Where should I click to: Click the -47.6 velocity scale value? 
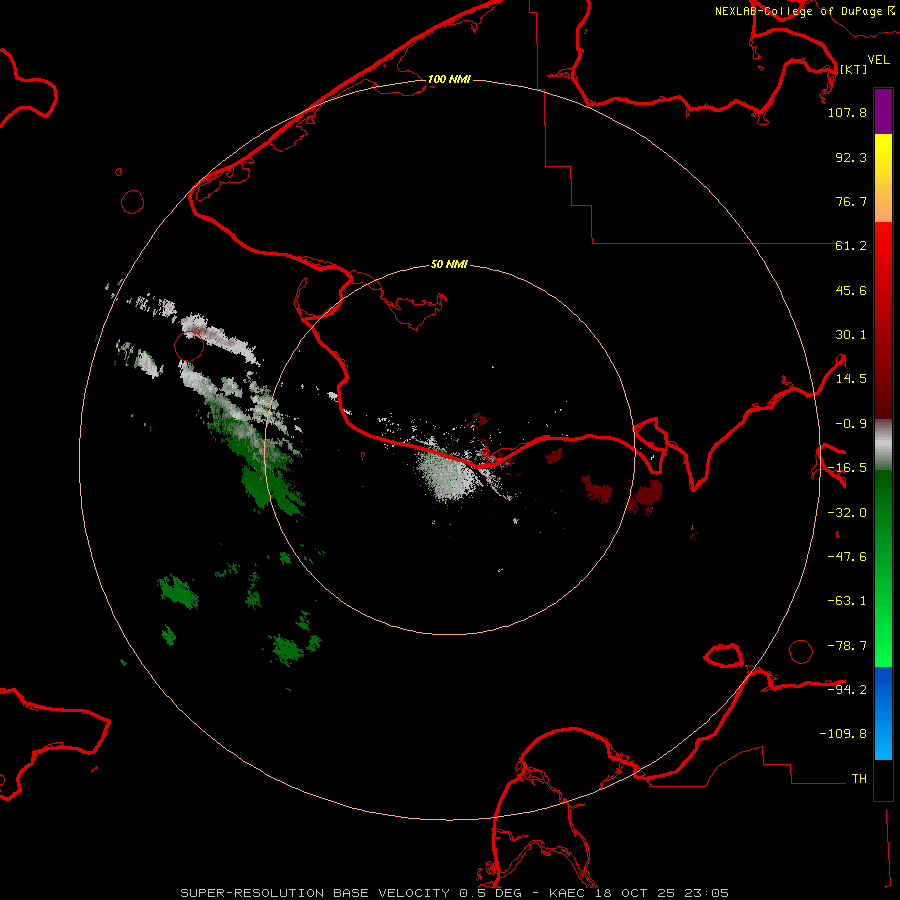click(x=847, y=557)
